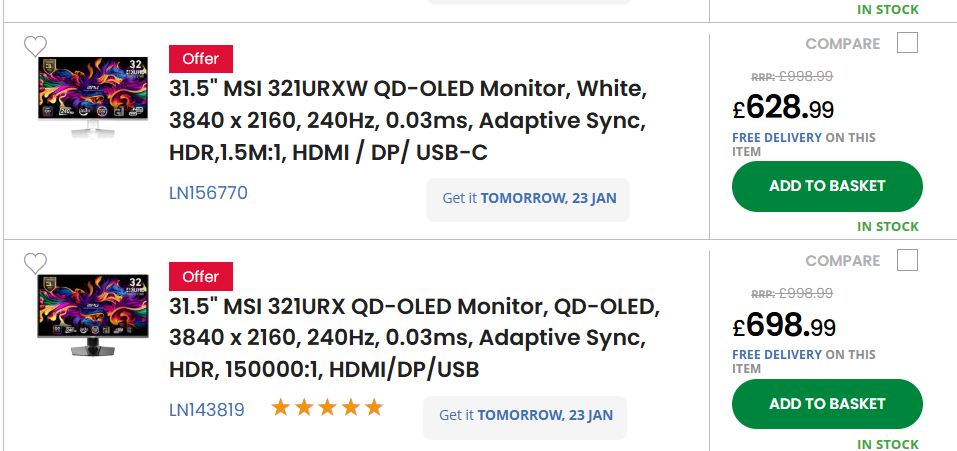Click Get it Tomorrow box for LN156770
The height and width of the screenshot is (451, 957).
coord(528,200)
